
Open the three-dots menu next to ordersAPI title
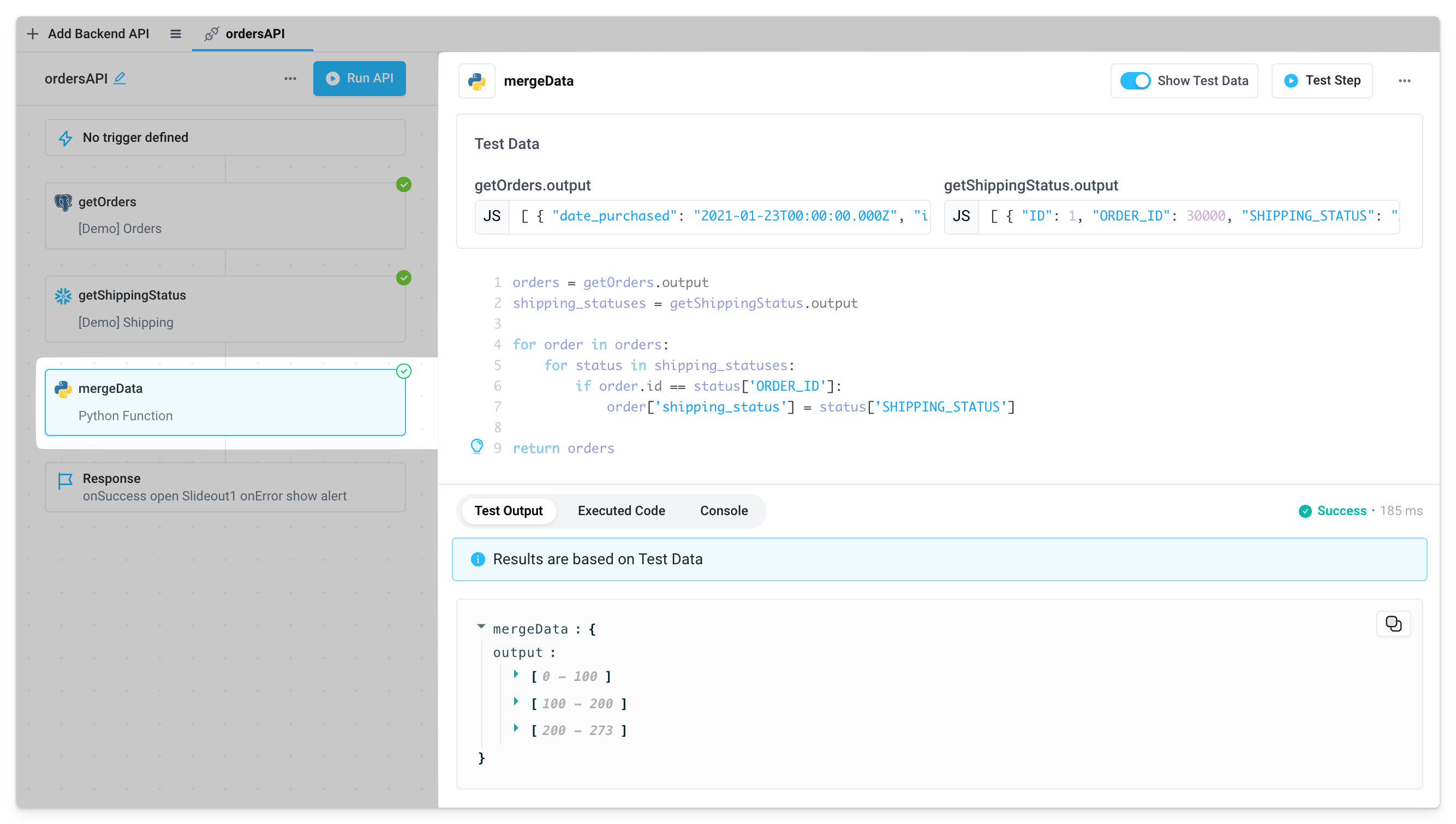pos(290,79)
